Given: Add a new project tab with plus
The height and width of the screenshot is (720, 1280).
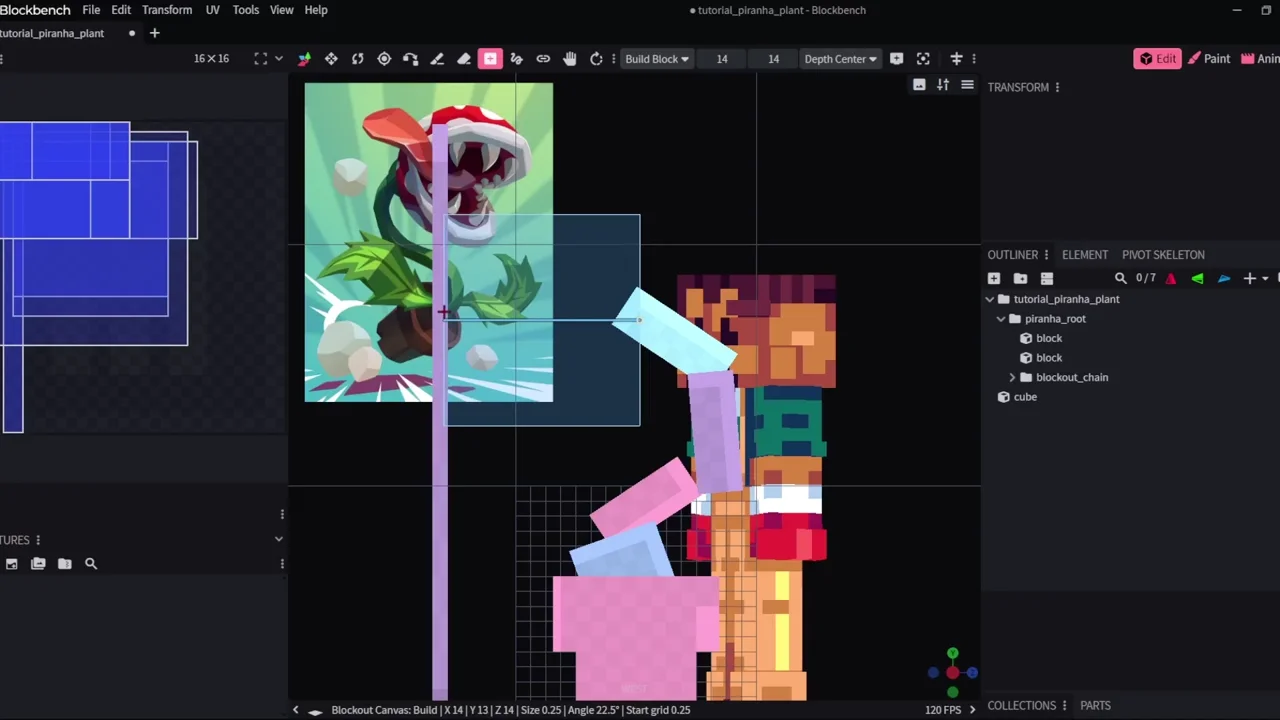Looking at the screenshot, I should 154,33.
